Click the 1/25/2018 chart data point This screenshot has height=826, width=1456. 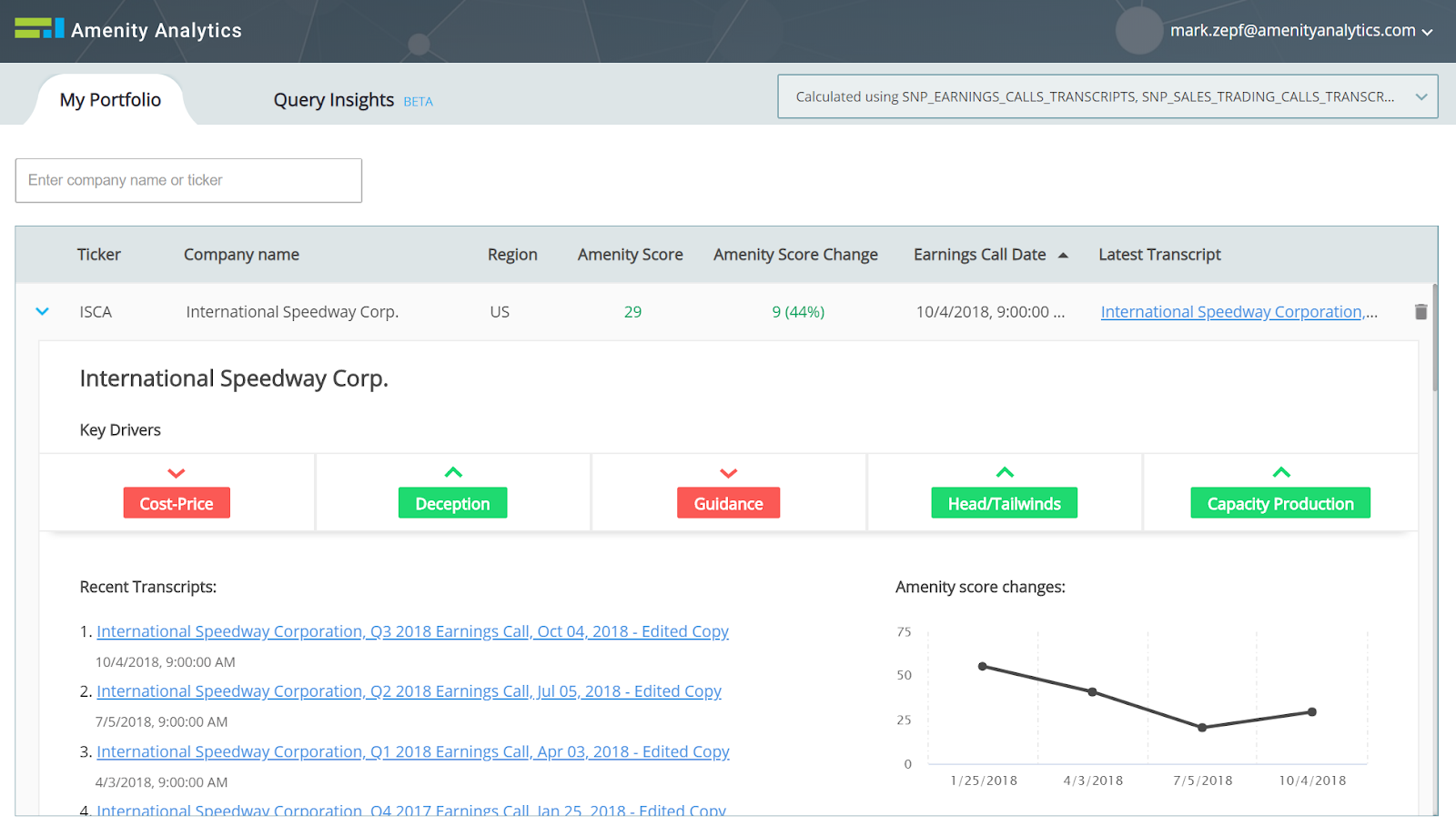point(983,667)
